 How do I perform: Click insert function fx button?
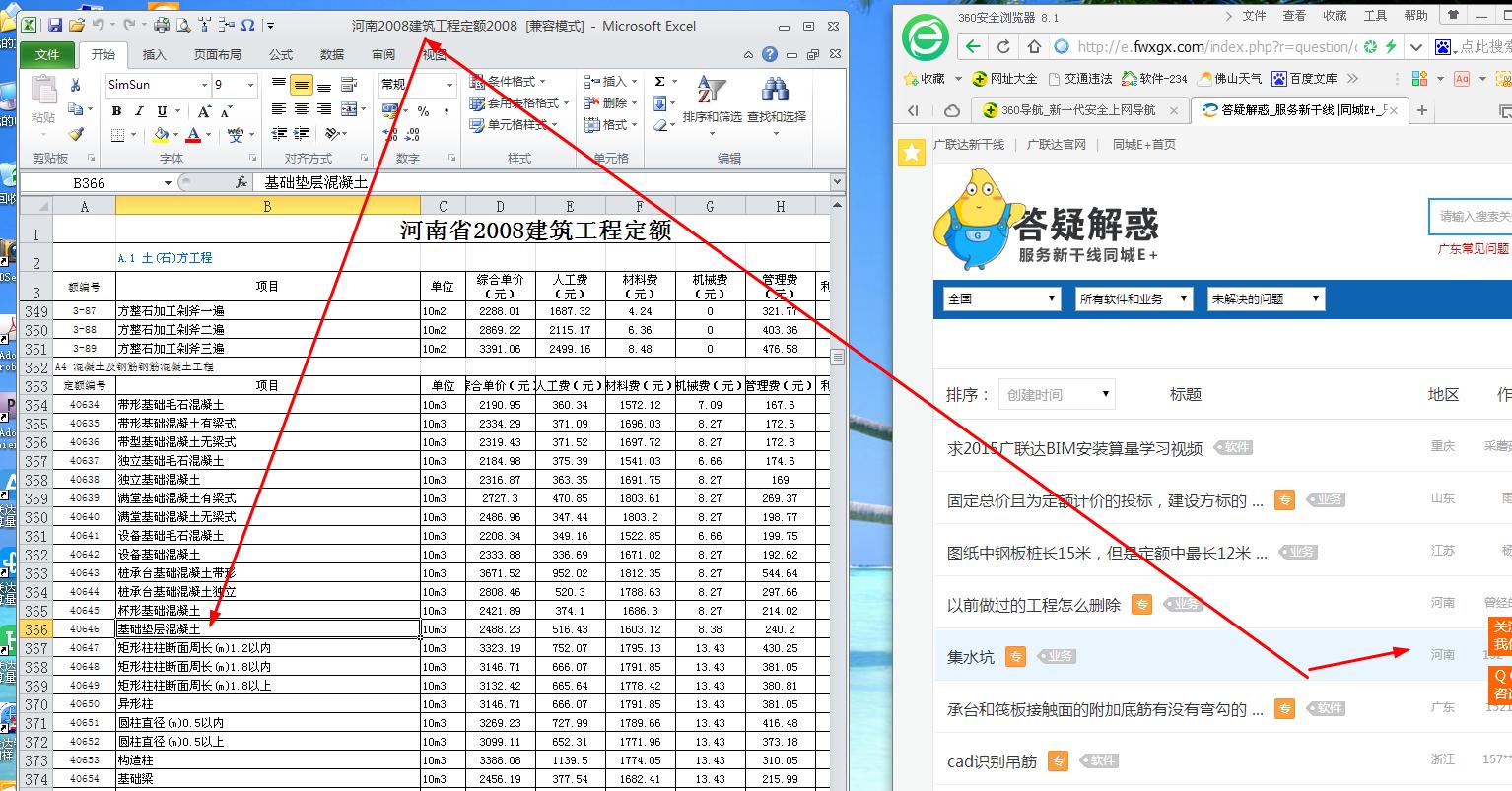241,182
